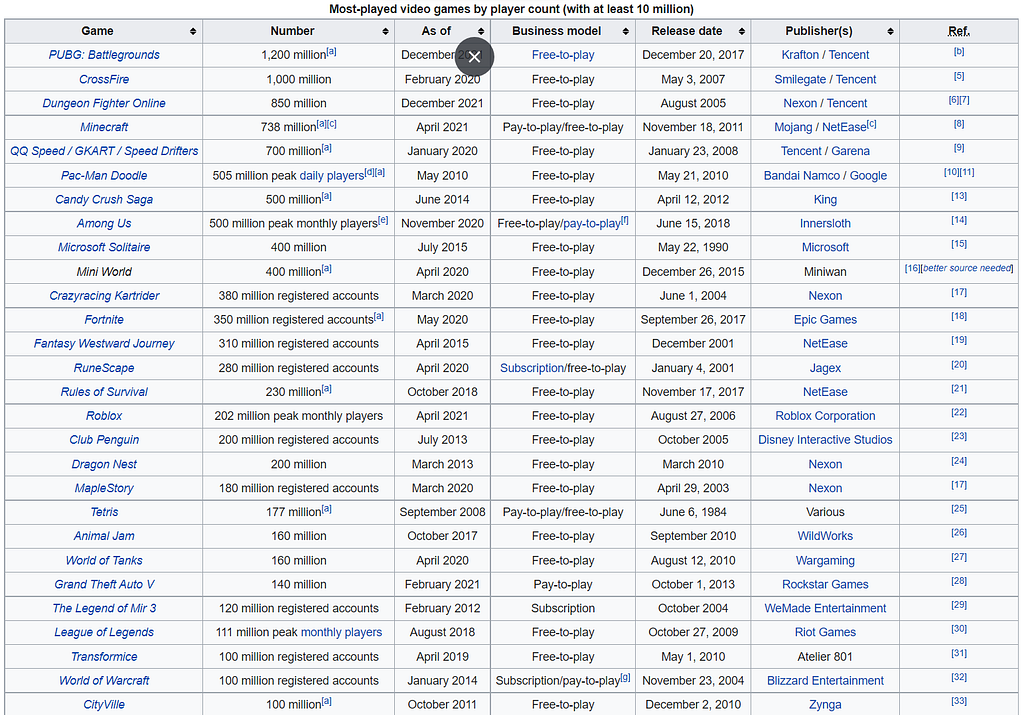Follow the RuneScape link
Screen dimensions: 1024x715
[104, 368]
